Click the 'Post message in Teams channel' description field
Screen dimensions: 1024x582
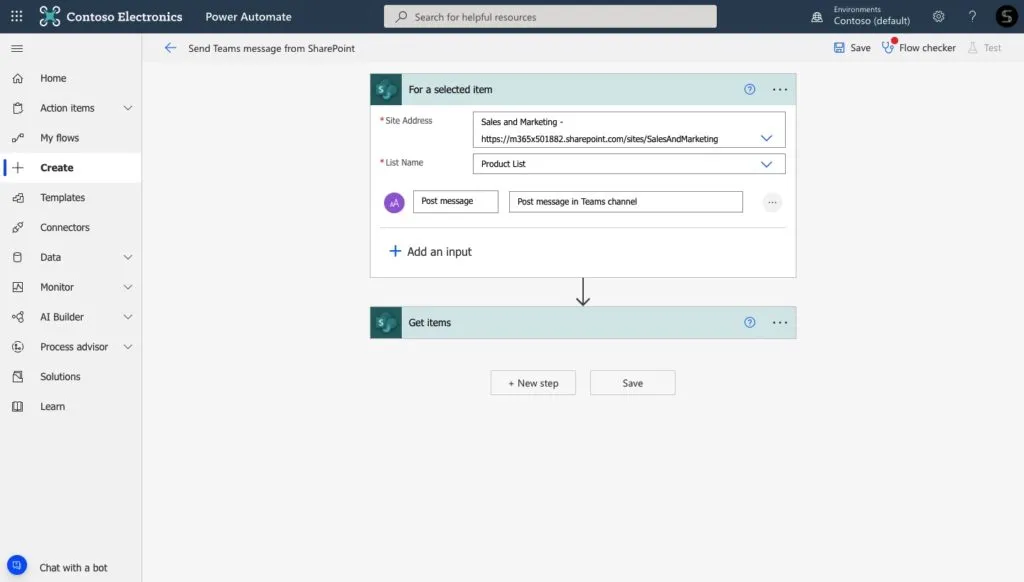coord(626,201)
